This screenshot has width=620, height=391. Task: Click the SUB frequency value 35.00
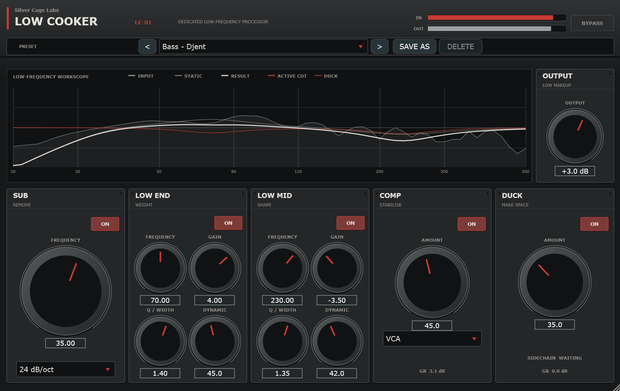click(x=65, y=343)
